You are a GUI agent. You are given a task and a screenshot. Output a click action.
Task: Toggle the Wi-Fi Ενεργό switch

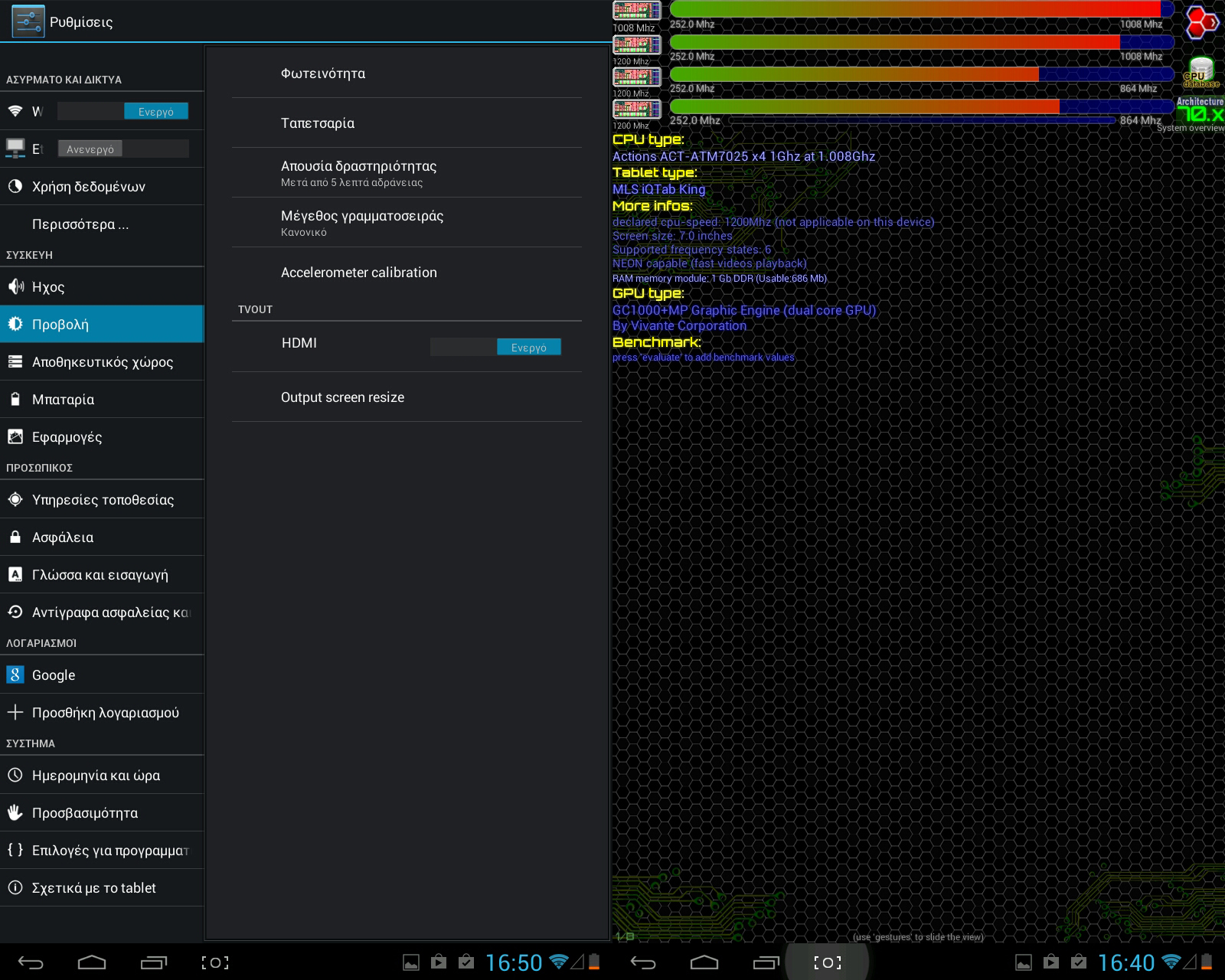122,112
